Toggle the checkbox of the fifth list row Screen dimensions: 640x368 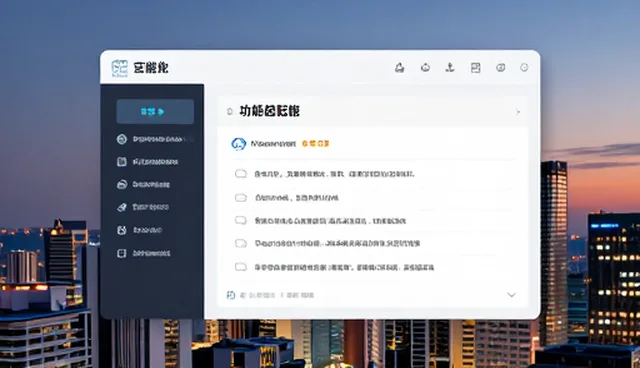click(x=241, y=267)
